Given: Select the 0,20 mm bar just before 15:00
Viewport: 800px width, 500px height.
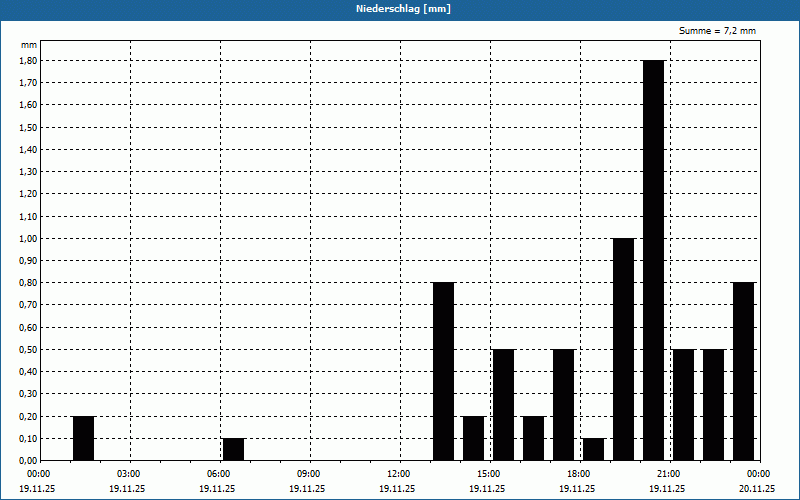Looking at the screenshot, I should [473, 438].
